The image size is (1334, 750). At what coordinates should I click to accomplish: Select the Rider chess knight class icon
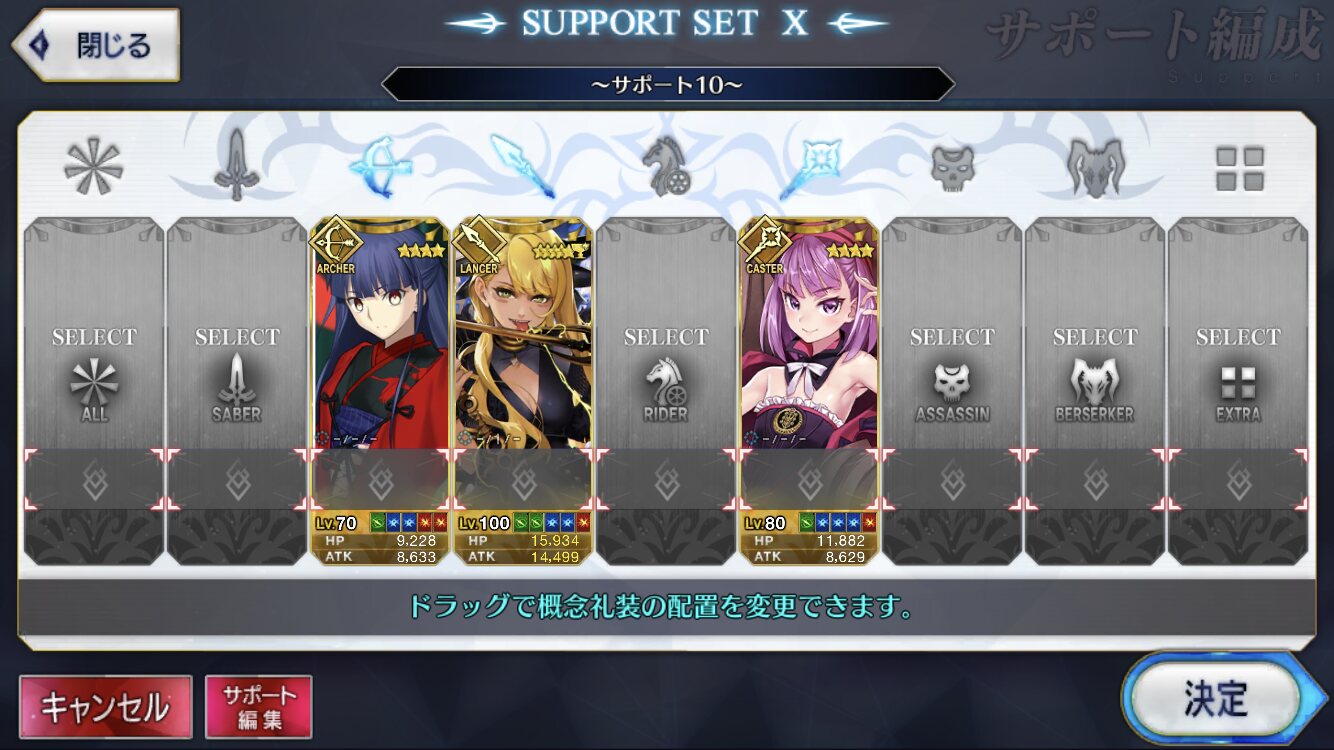click(x=665, y=167)
